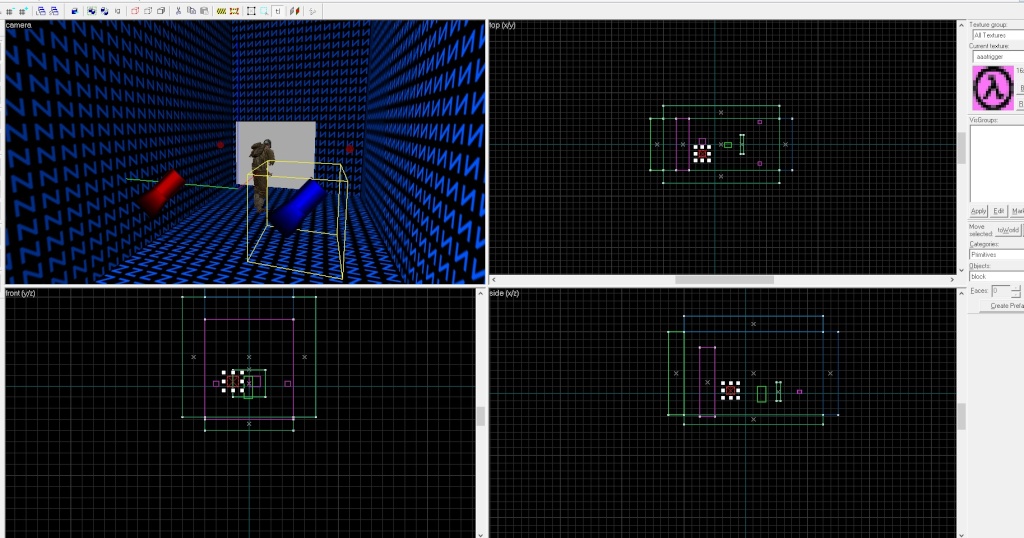The height and width of the screenshot is (538, 1024).
Task: Click inside the VisGroups list box
Action: (x=997, y=163)
